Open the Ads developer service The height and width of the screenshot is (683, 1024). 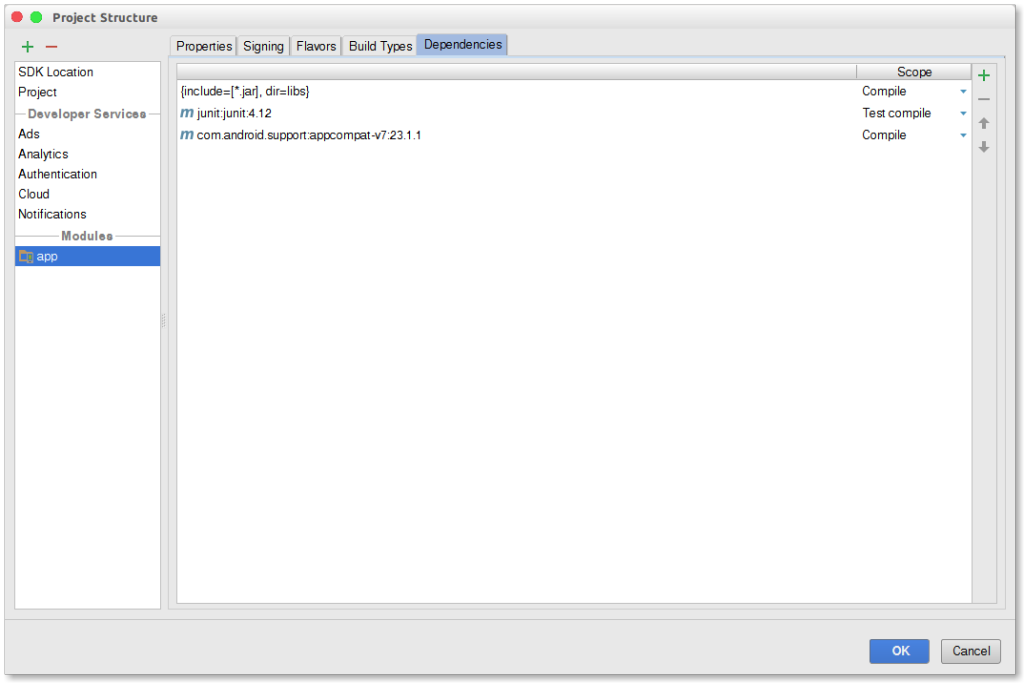pyautogui.click(x=88, y=134)
